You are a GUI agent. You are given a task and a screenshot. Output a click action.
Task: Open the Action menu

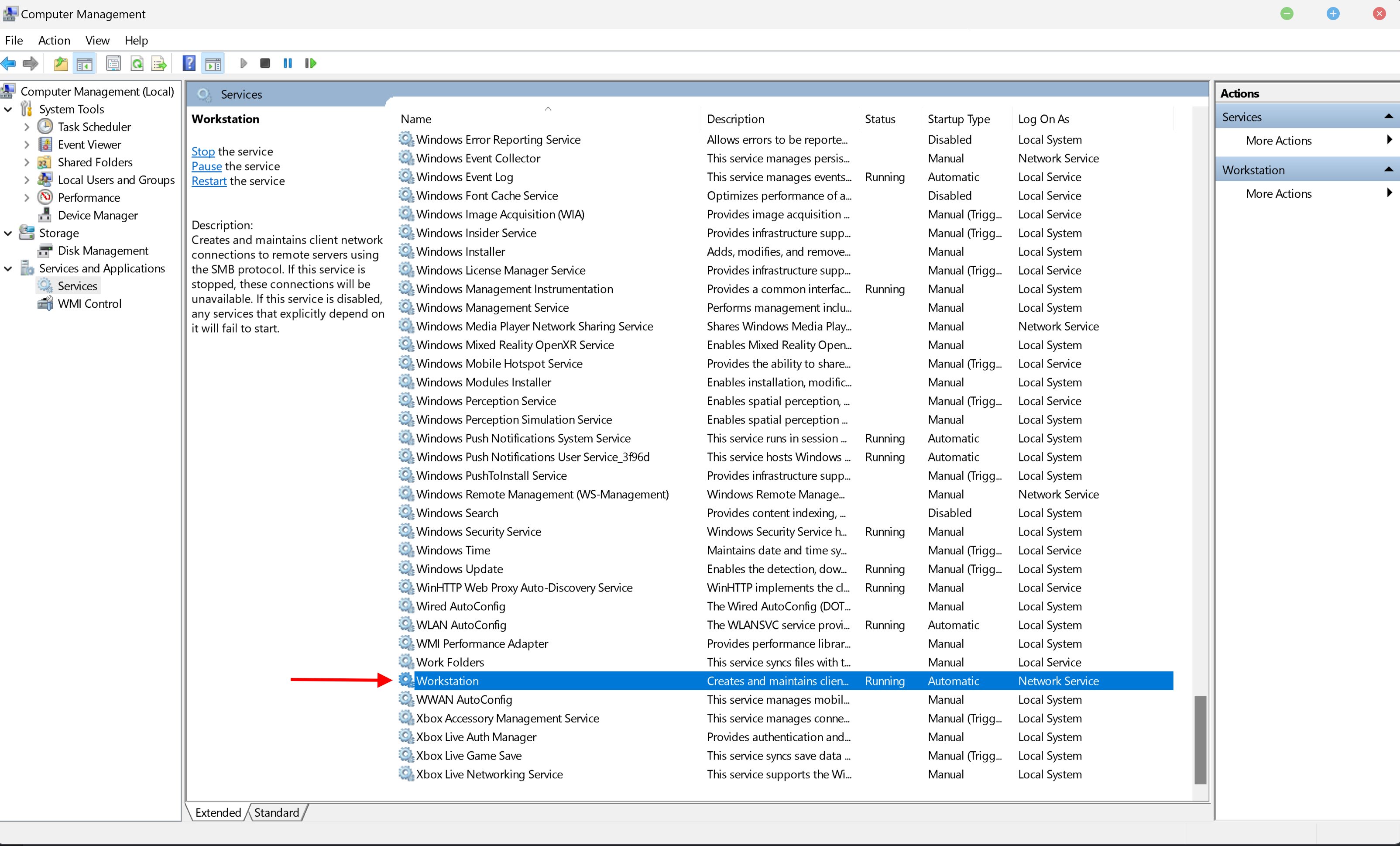coord(54,40)
